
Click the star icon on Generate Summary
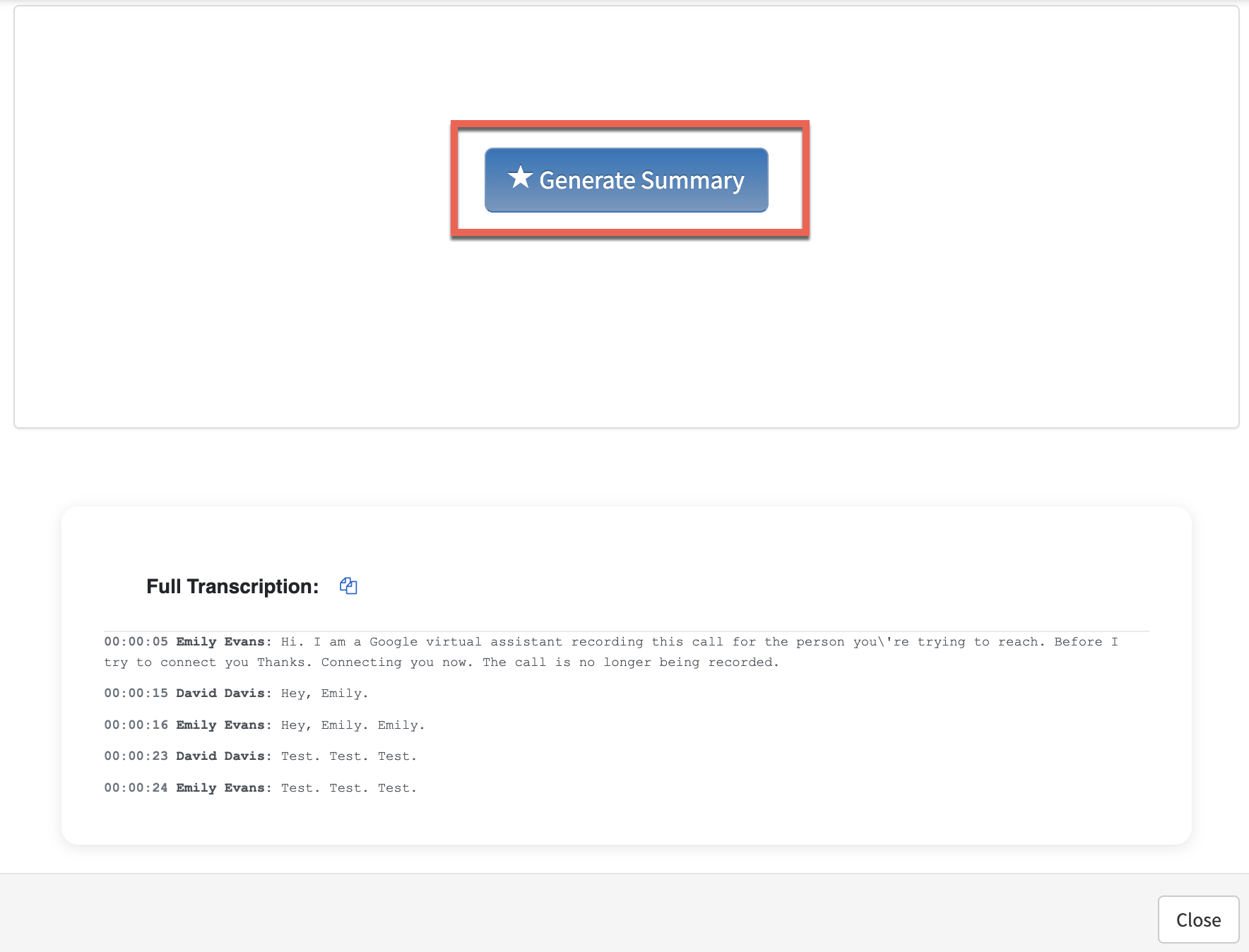point(520,178)
